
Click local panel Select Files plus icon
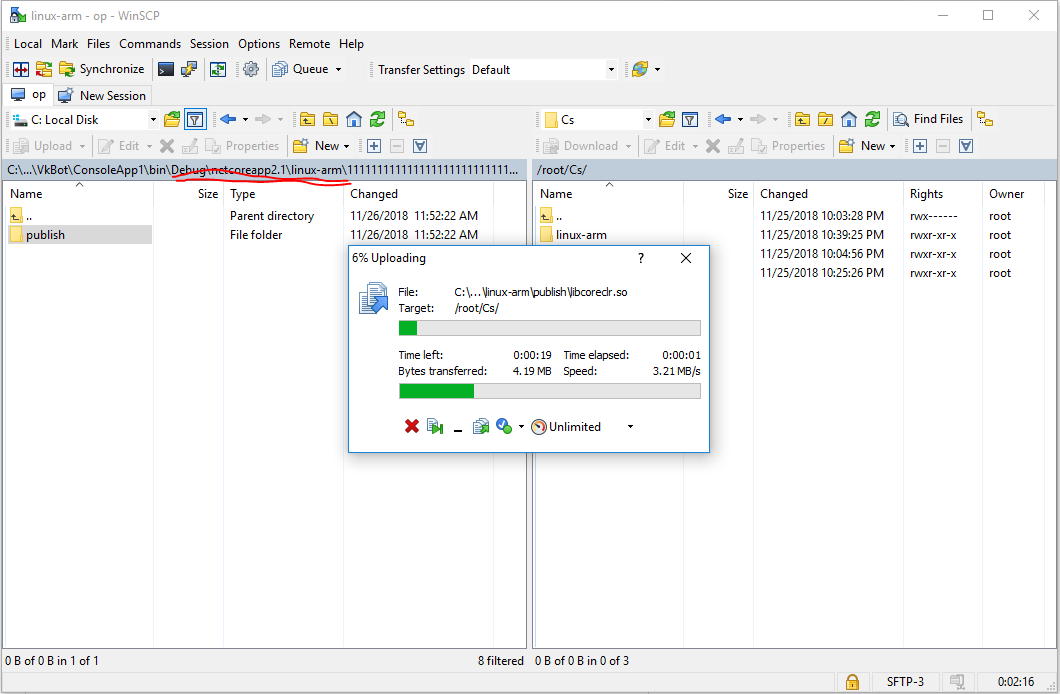point(374,145)
